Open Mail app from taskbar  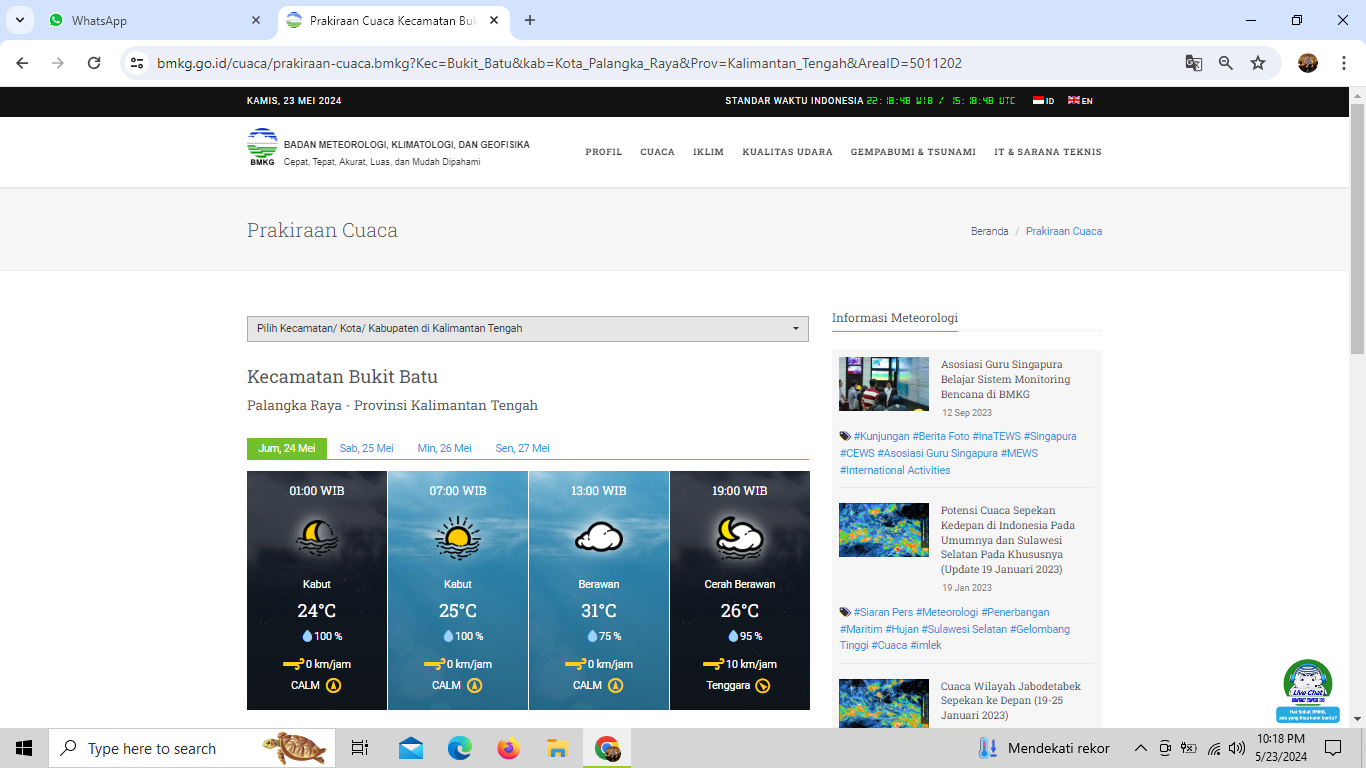click(411, 748)
